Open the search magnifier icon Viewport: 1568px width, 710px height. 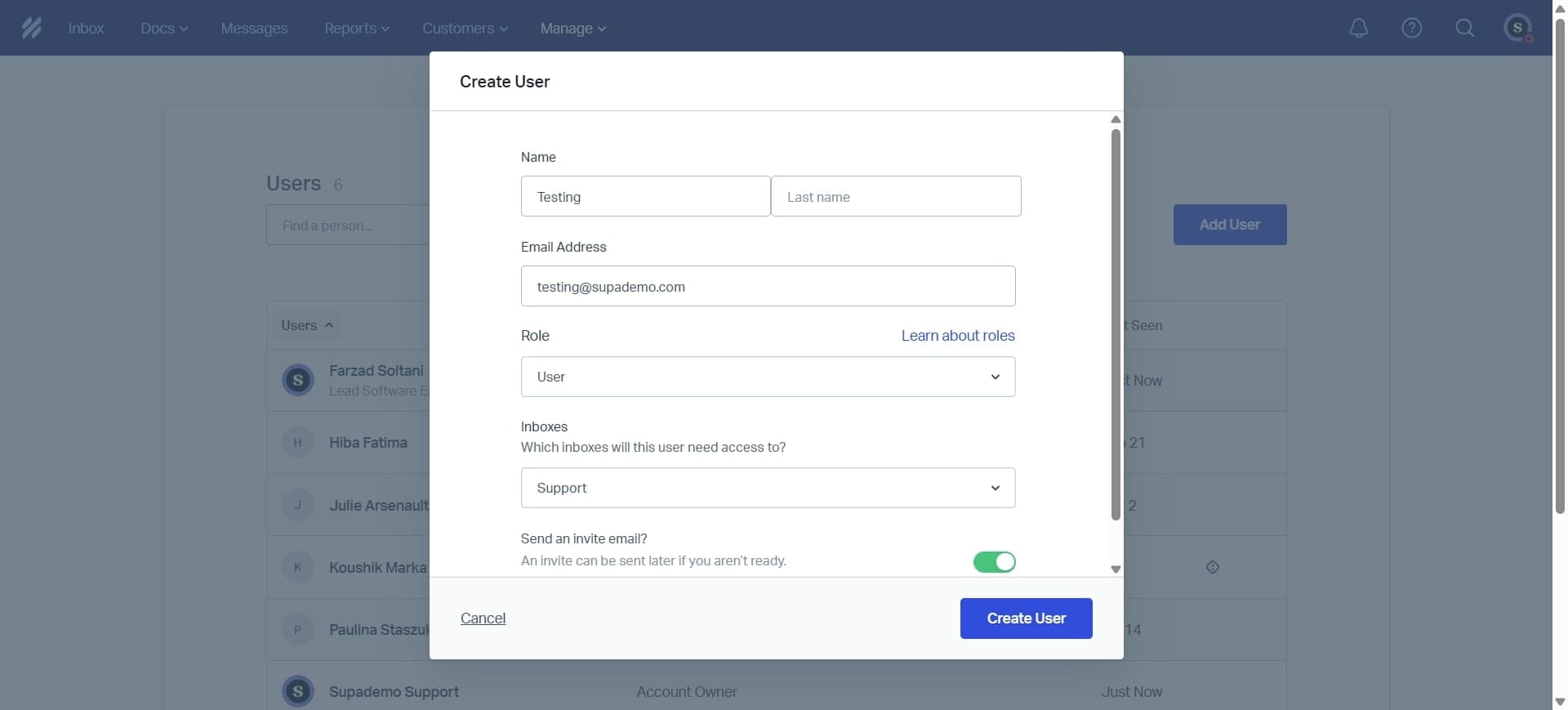click(x=1464, y=28)
